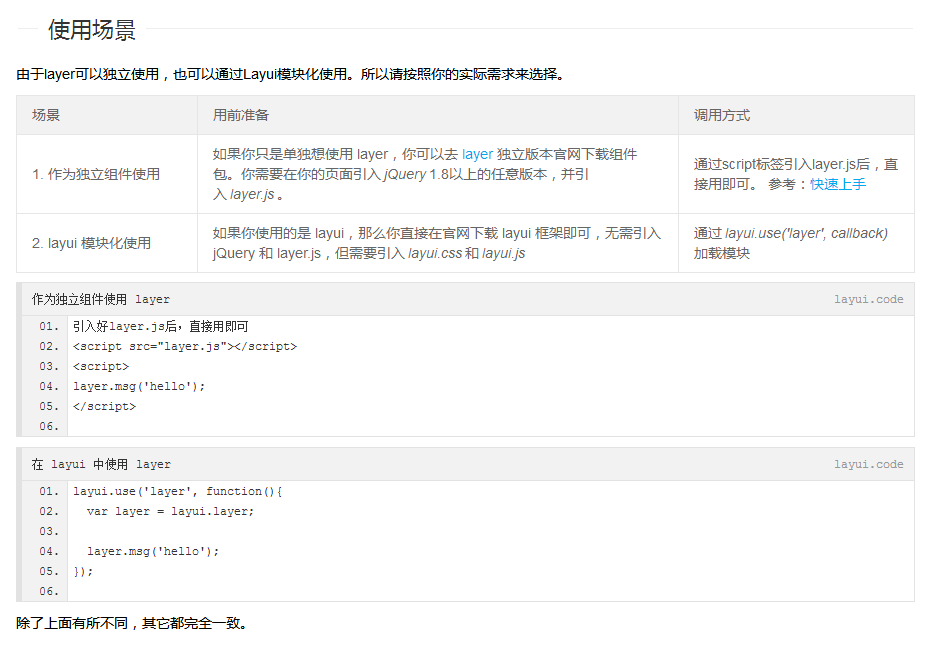This screenshot has width=935, height=666.
Task: Click the 作为独立组件使用 code block title
Action: (x=101, y=299)
